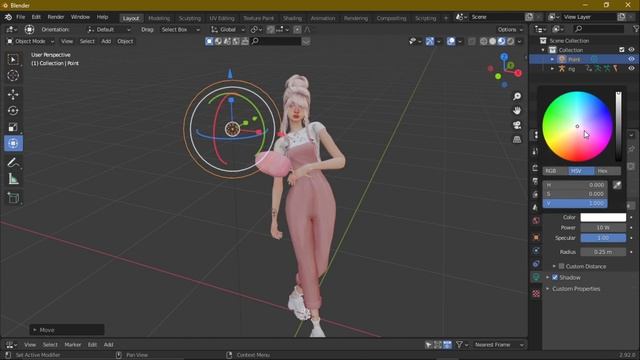
Task: Click the Blender logo menu icon
Action: coord(8,17)
